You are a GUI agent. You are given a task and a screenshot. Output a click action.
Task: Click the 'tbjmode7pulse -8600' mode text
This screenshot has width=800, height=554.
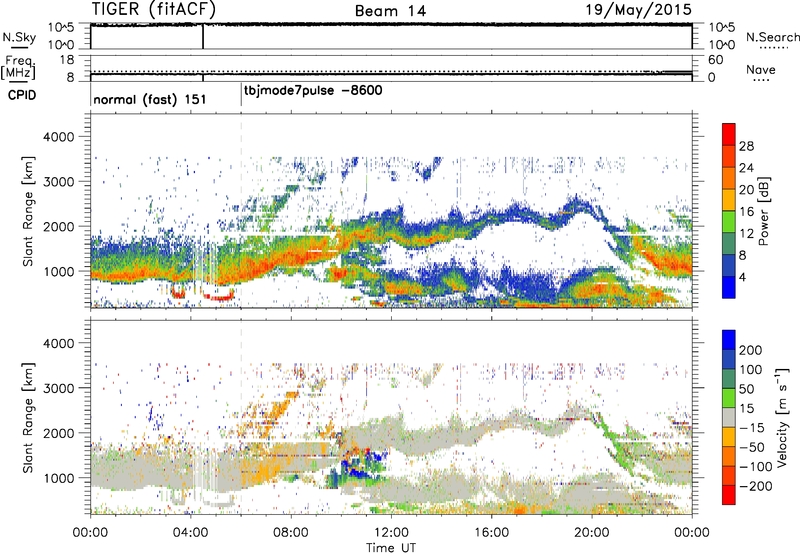coord(313,91)
